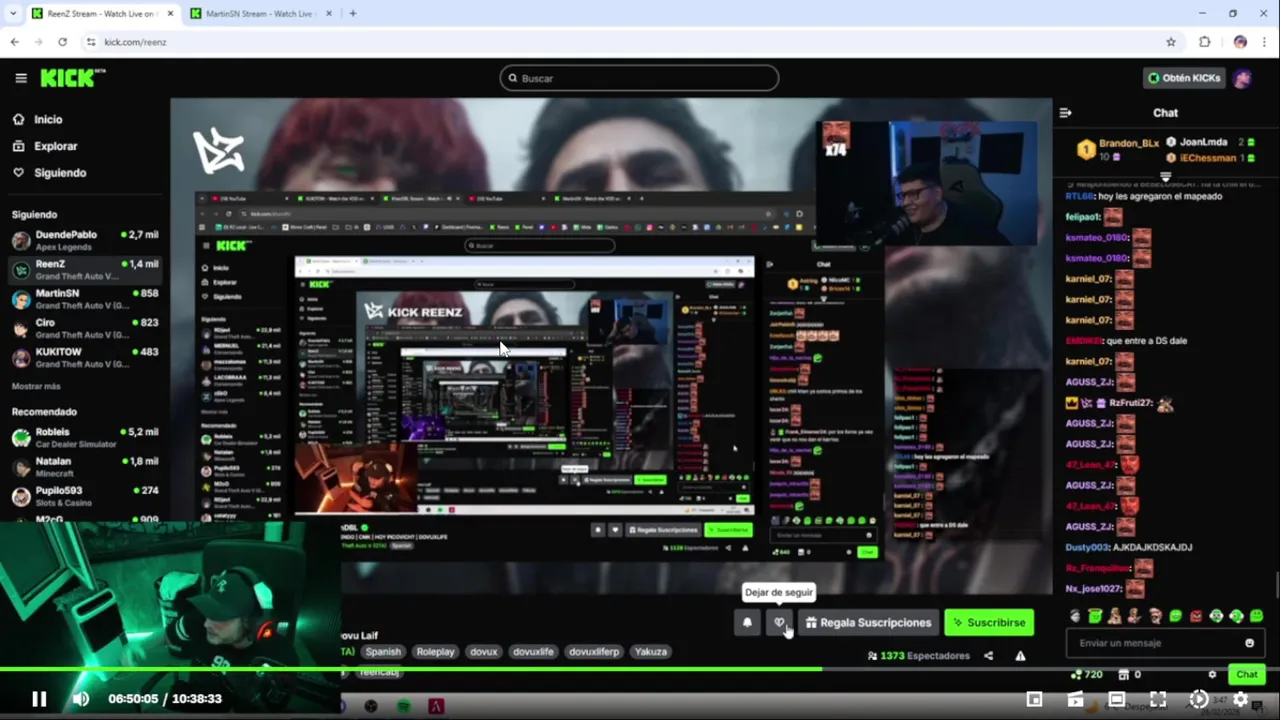Report stream with warning triangle icon

click(1020, 656)
